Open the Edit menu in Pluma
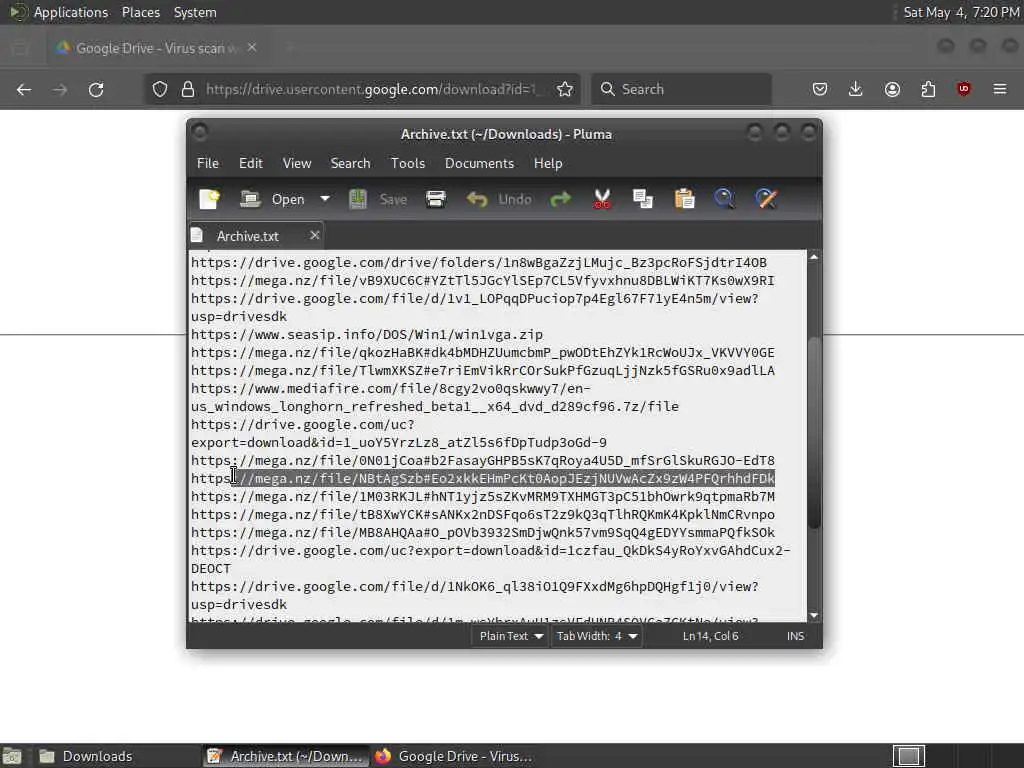Viewport: 1024px width, 768px height. (x=251, y=163)
